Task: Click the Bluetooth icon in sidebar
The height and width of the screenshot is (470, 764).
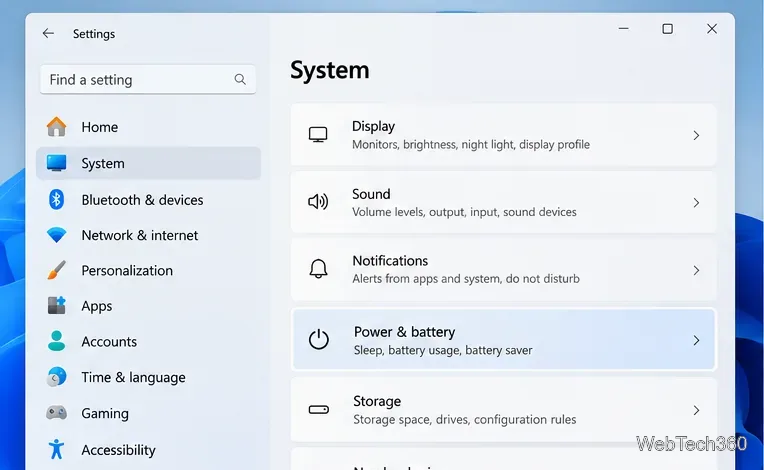Action: [57, 199]
